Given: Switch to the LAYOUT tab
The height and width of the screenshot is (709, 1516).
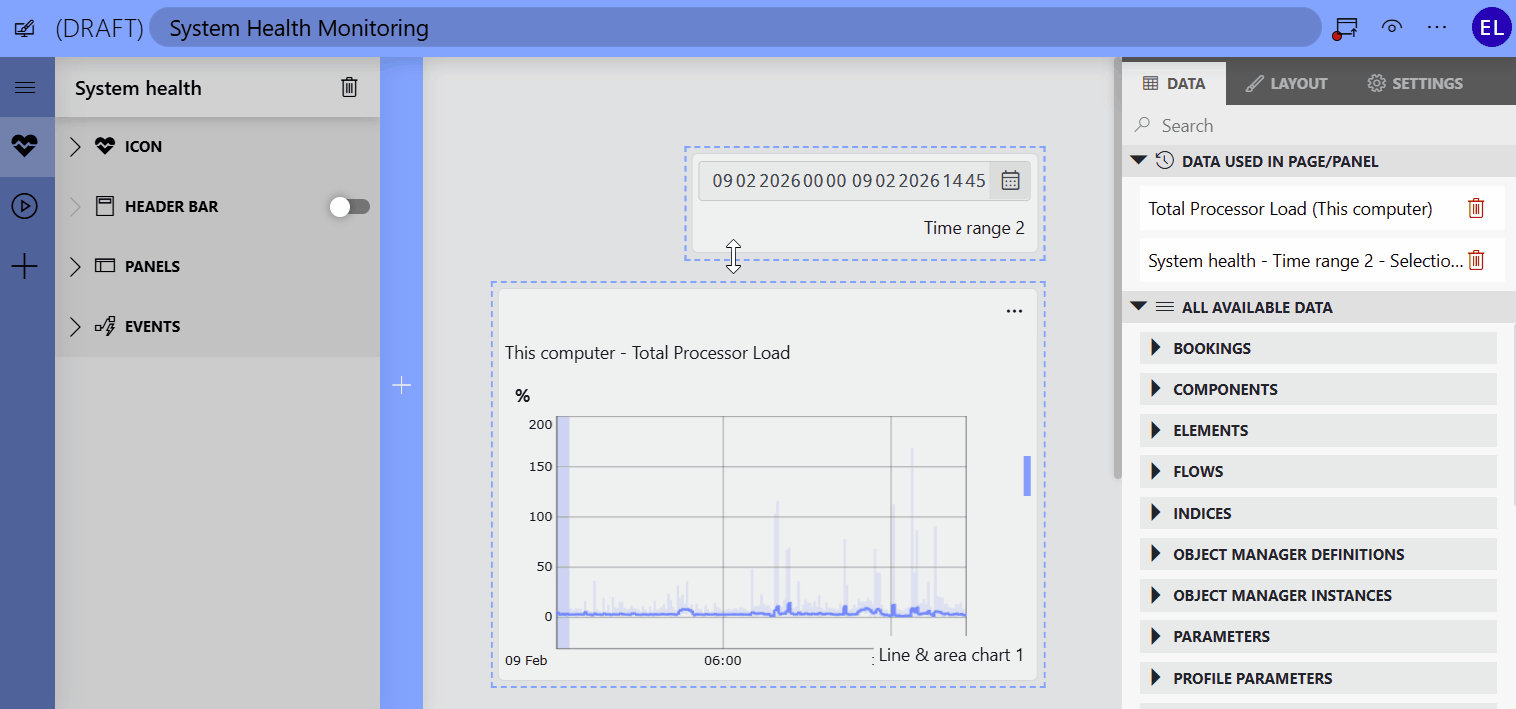Looking at the screenshot, I should [1286, 83].
